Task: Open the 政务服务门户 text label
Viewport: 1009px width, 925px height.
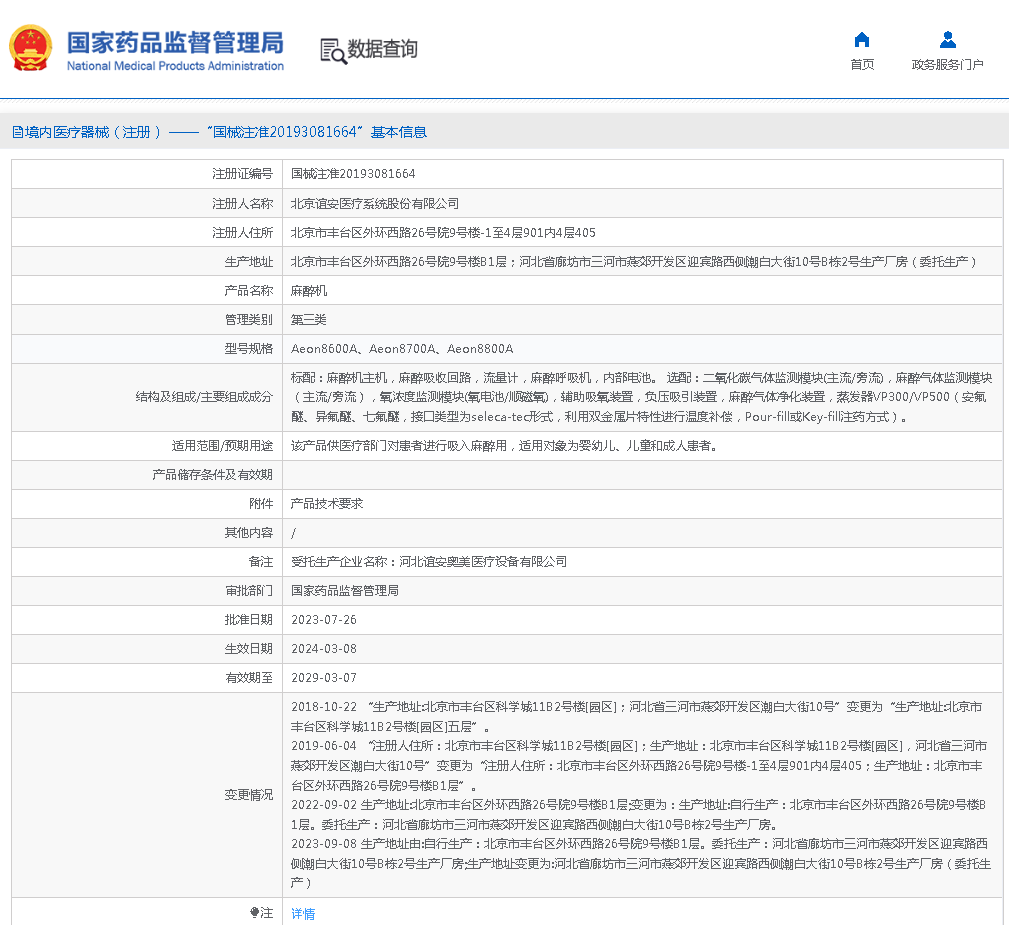Action: 947,65
